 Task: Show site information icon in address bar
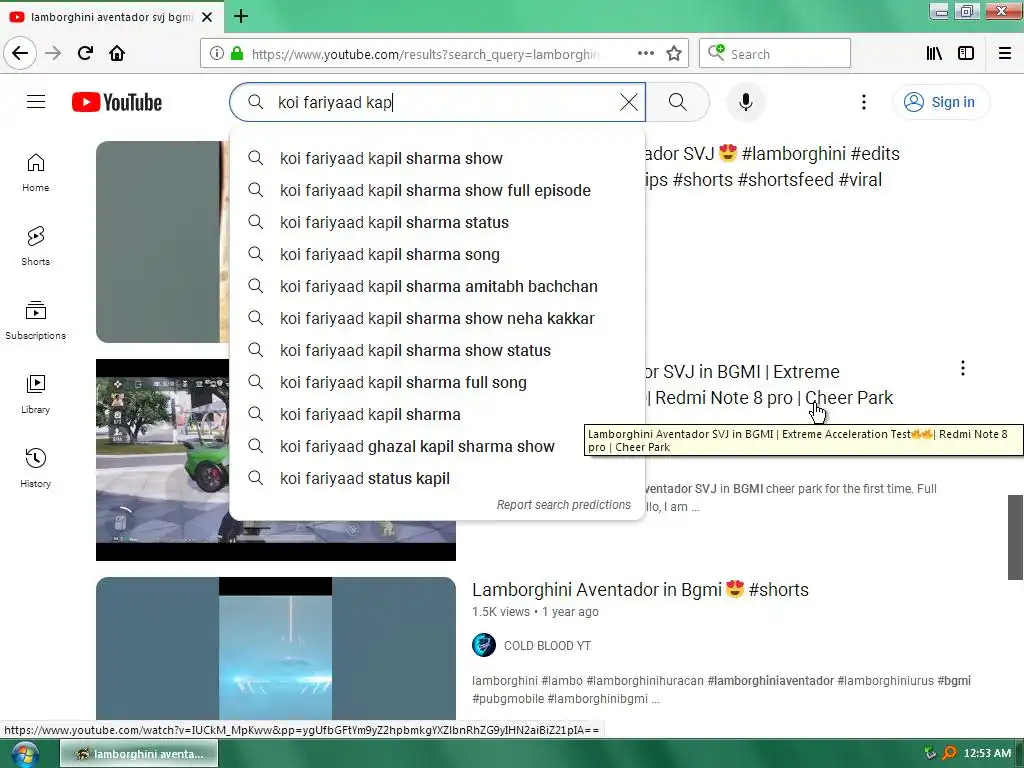coord(216,54)
